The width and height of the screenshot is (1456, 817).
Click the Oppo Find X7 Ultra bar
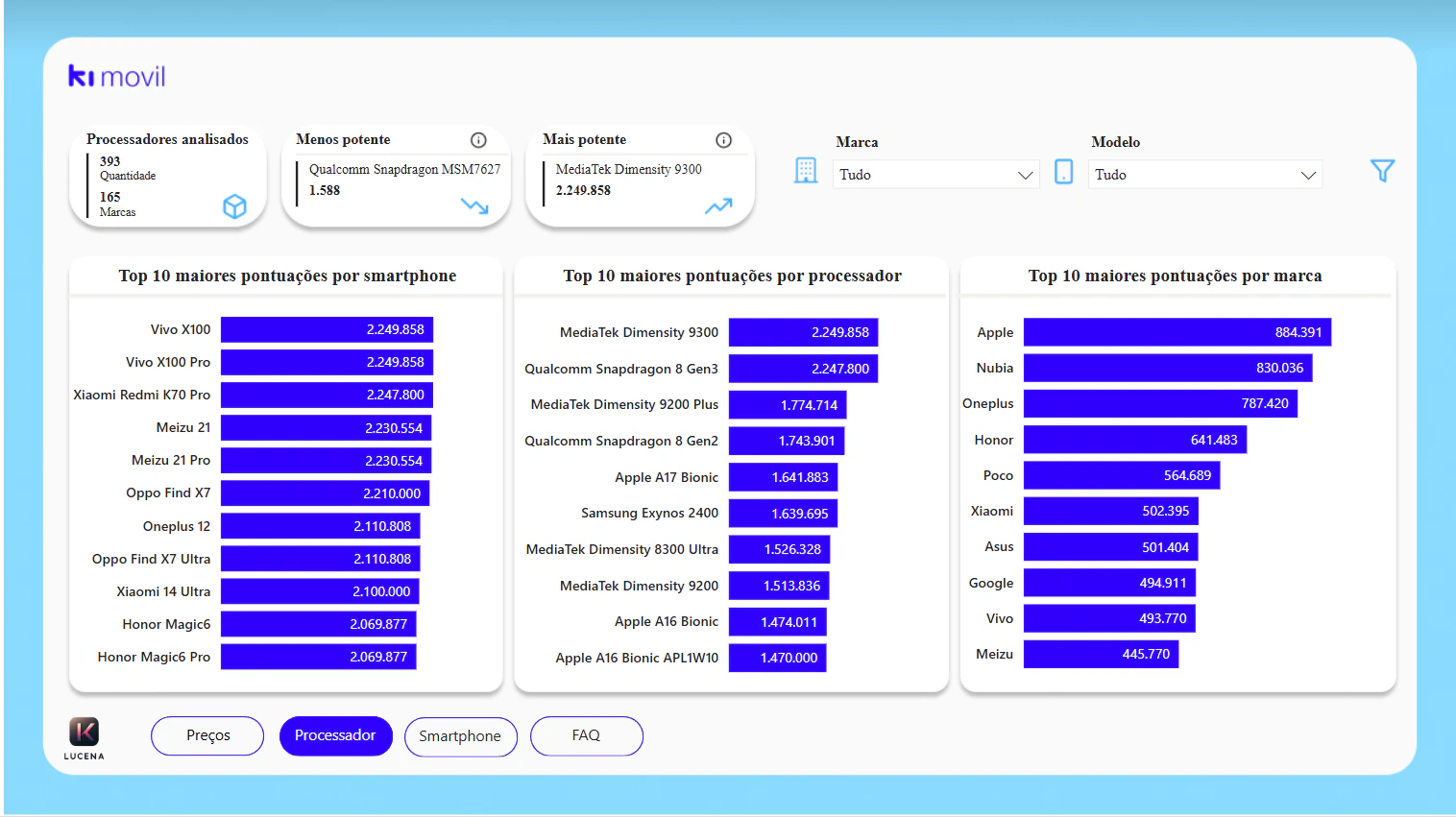(321, 559)
